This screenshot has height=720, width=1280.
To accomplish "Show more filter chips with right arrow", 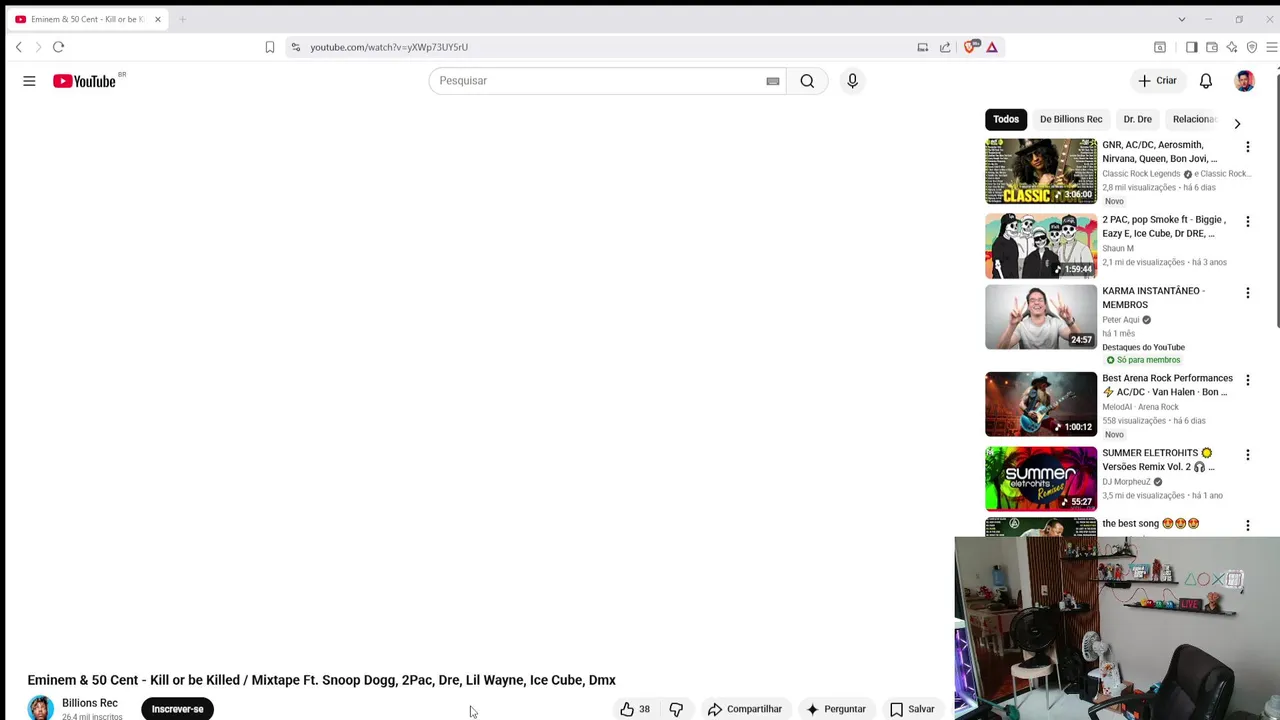I will 1237,124.
